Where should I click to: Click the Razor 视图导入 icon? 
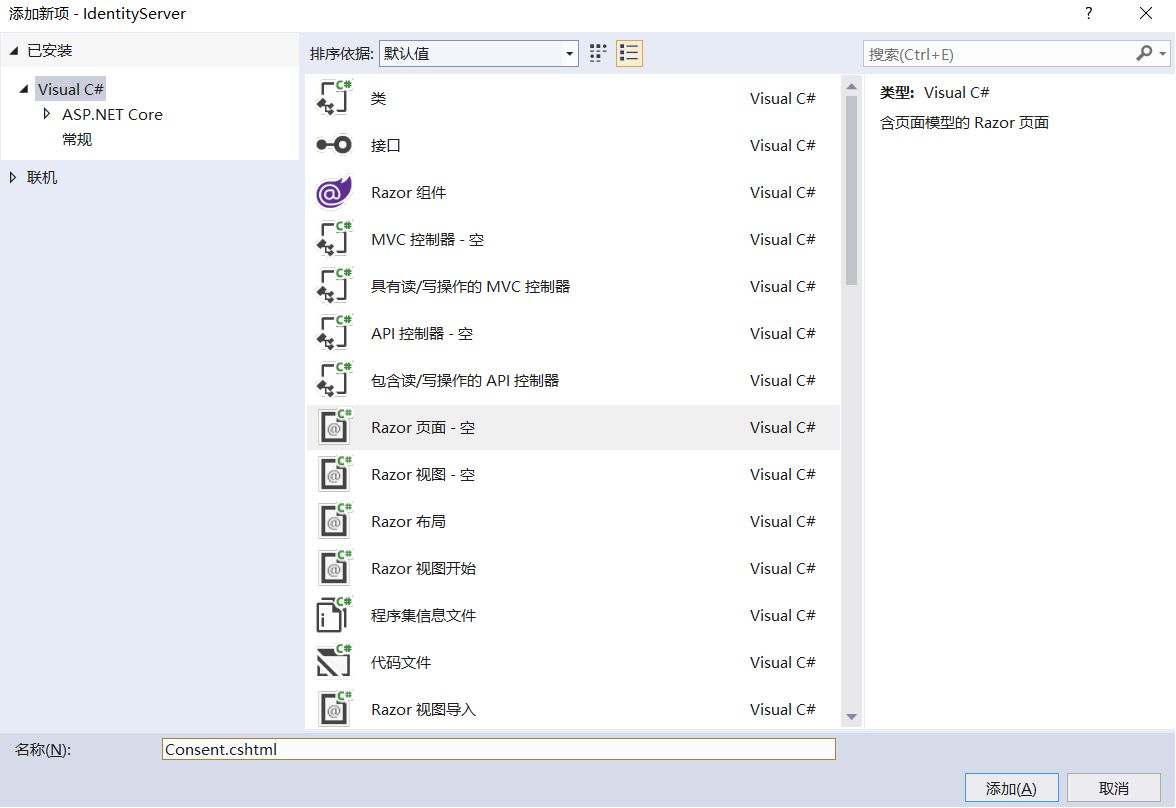click(334, 709)
